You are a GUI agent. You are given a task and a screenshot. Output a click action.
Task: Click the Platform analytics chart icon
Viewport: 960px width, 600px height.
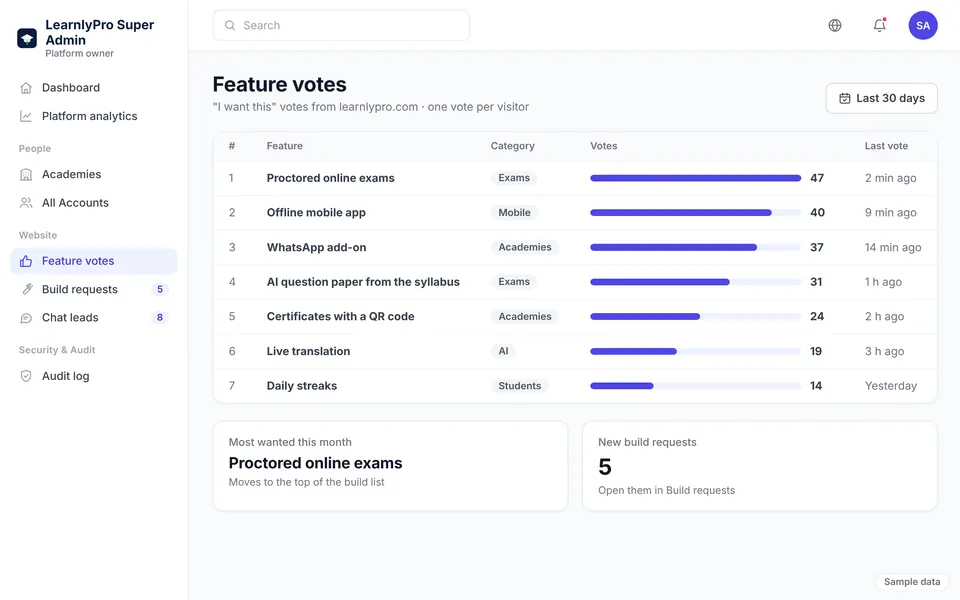click(26, 116)
